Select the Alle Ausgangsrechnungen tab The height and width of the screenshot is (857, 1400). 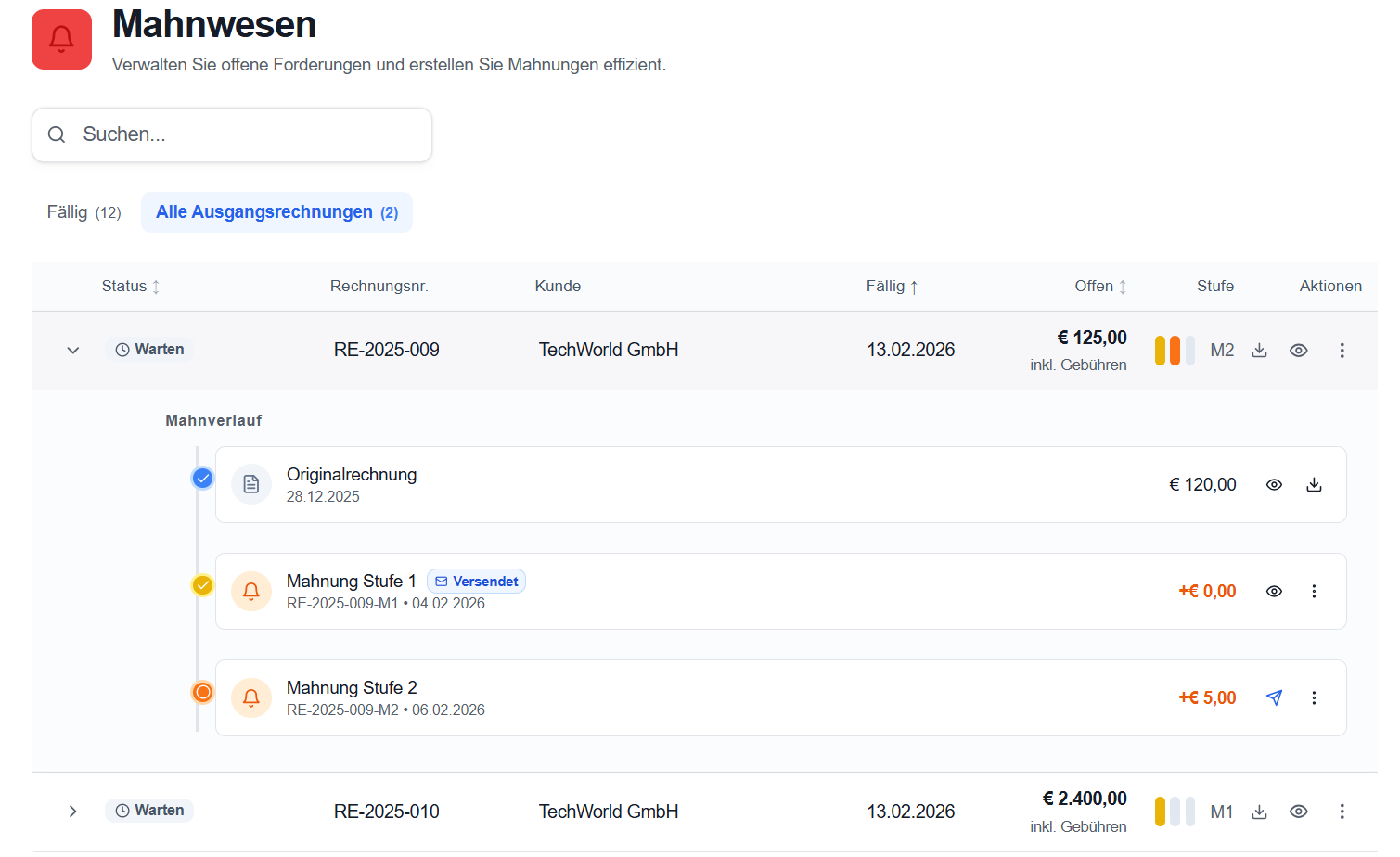pos(276,212)
